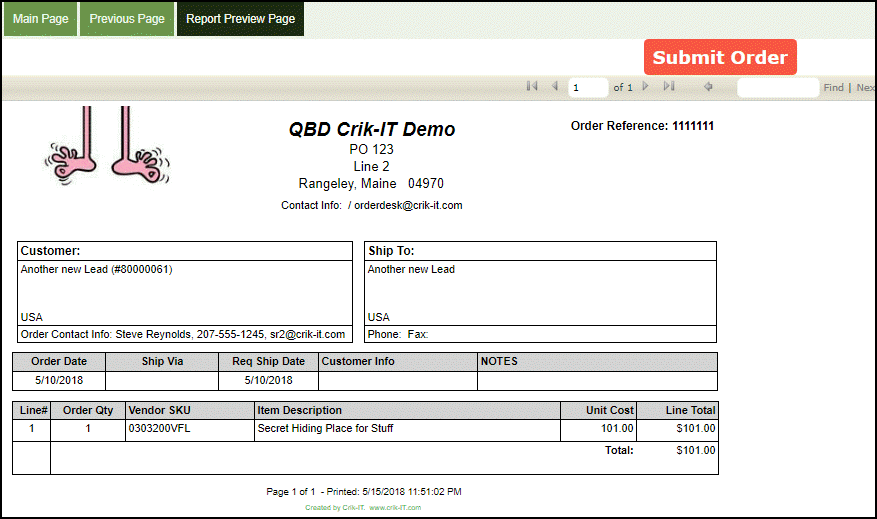Image resolution: width=877 pixels, height=519 pixels.
Task: Click the pink feet company logo
Action: coord(107,146)
